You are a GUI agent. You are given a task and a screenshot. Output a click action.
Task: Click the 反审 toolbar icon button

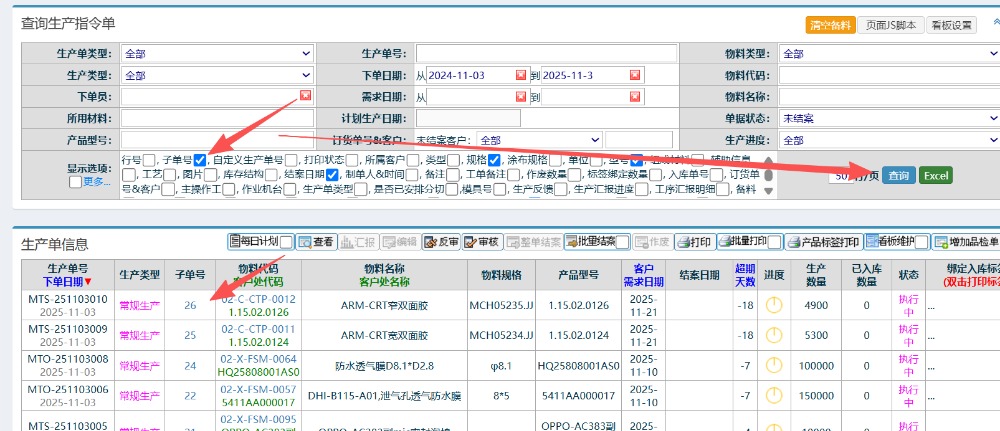coord(441,242)
